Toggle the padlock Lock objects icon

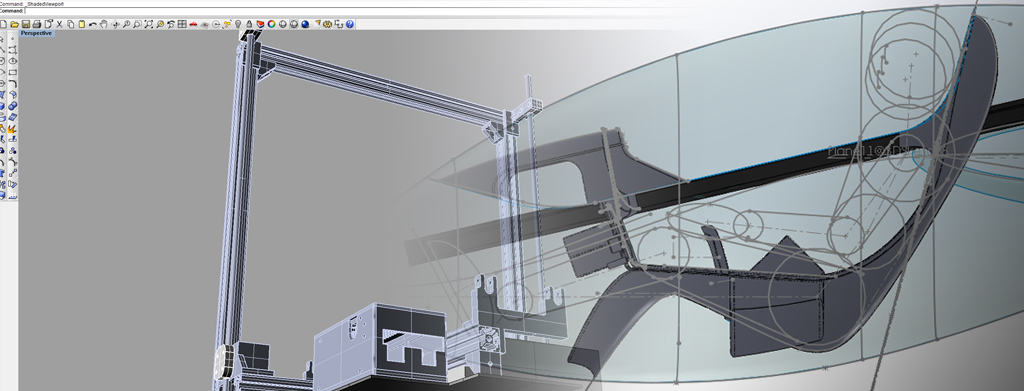[249, 24]
